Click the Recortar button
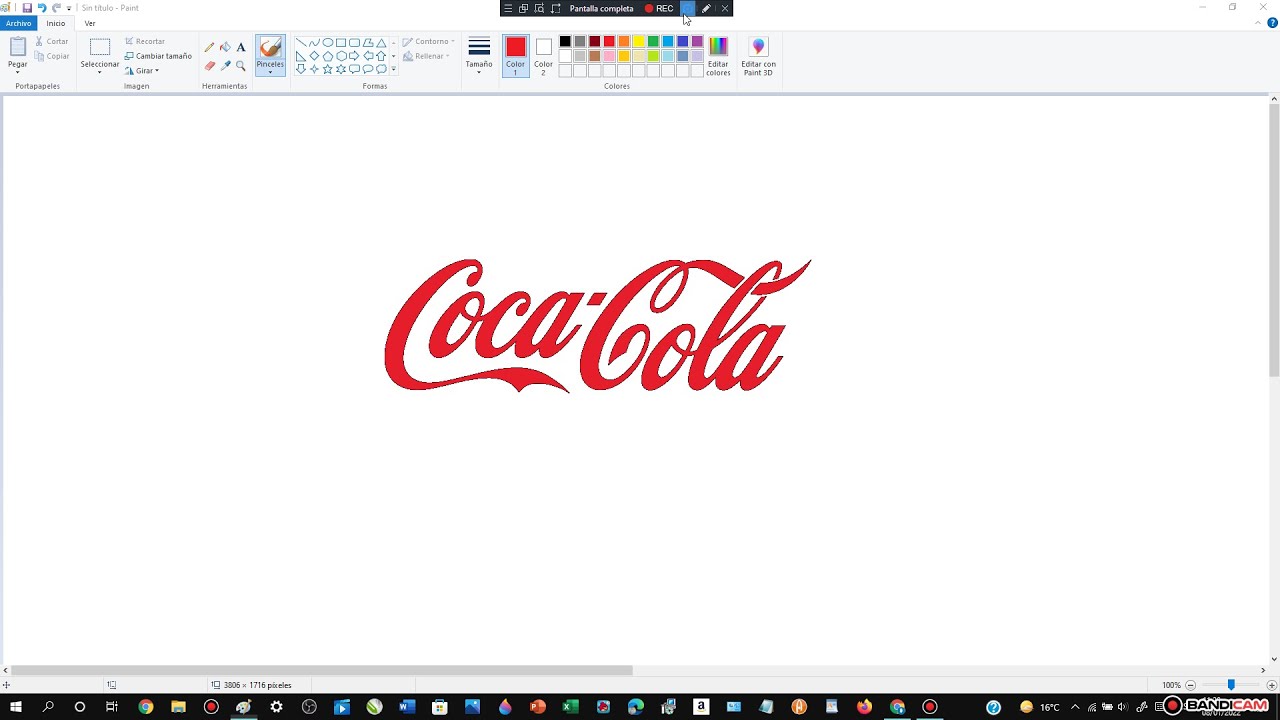Screen dimensions: 1280x720 coord(145,41)
